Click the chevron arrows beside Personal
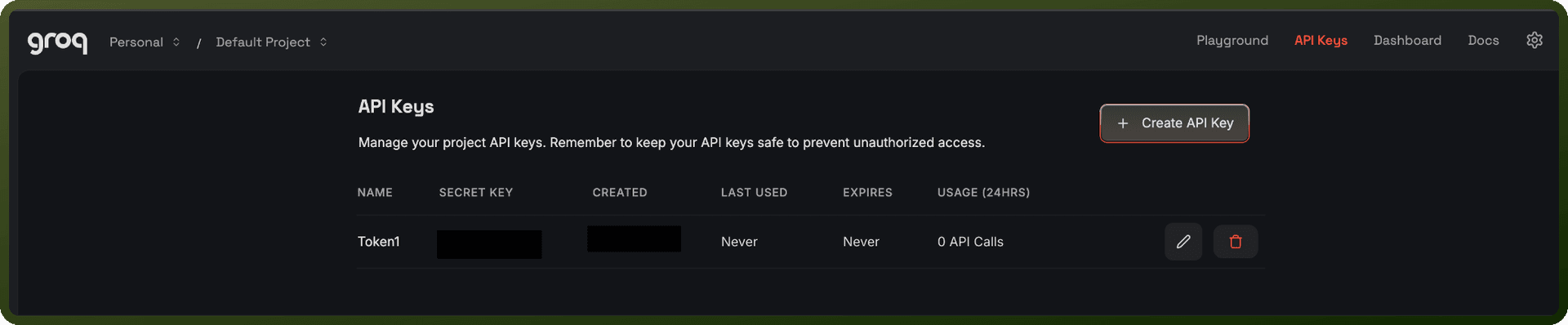This screenshot has height=325, width=1568. 176,42
